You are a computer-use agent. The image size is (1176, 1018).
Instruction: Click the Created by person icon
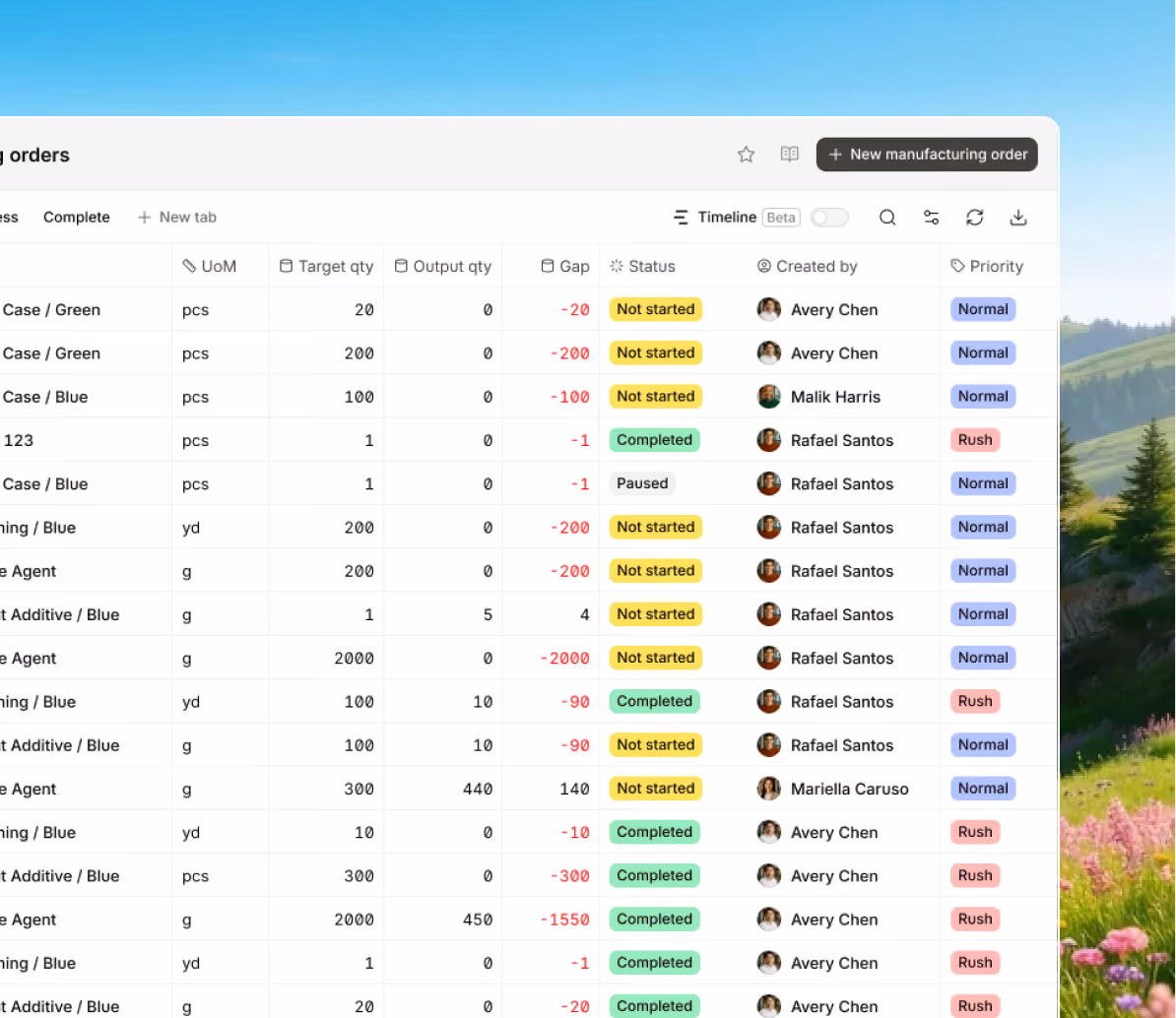tap(763, 266)
